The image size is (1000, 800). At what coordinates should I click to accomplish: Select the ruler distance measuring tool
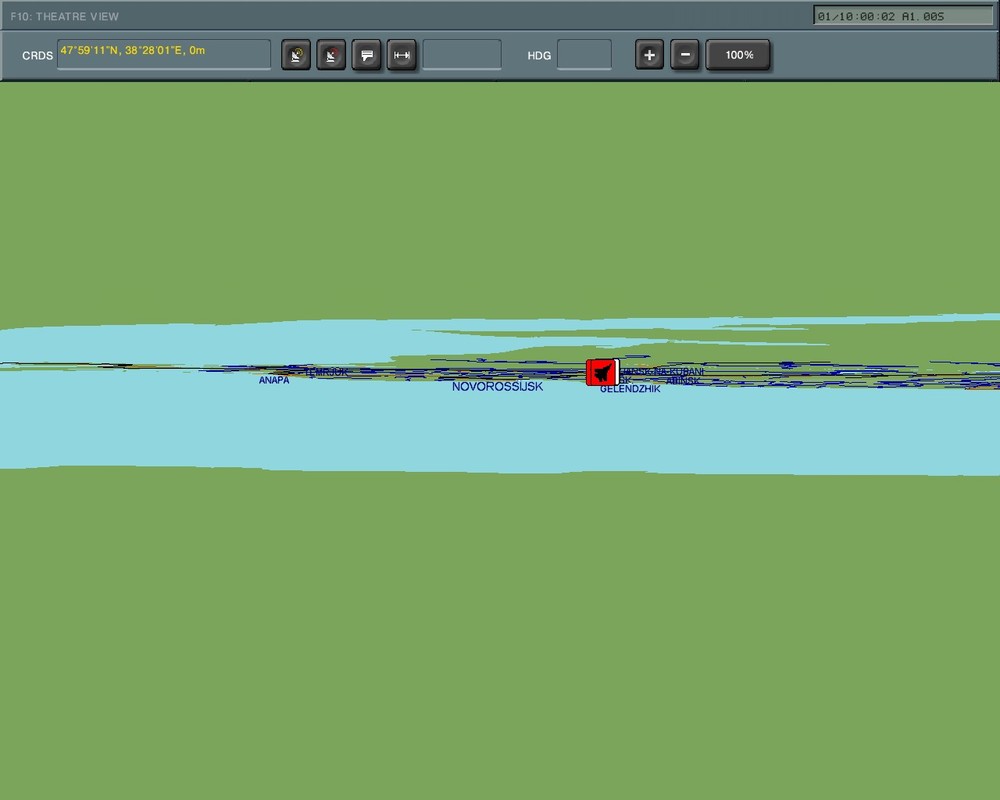(401, 55)
